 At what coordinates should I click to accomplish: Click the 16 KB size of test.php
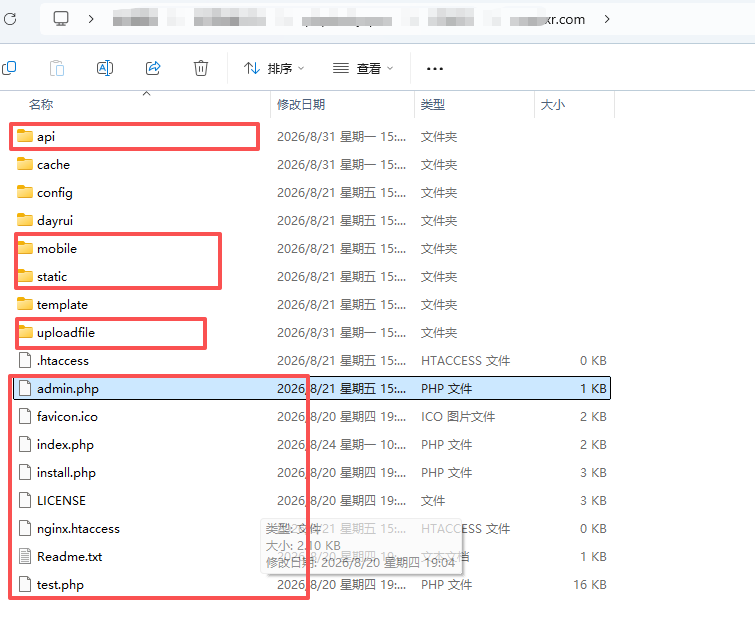tap(590, 585)
